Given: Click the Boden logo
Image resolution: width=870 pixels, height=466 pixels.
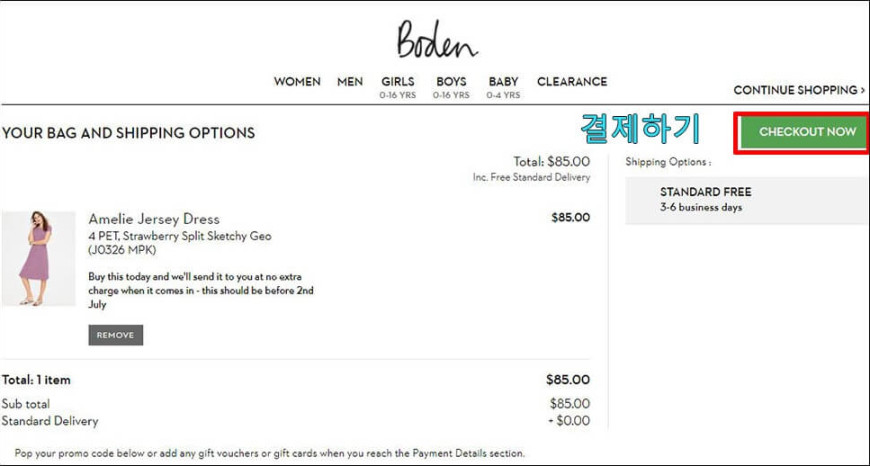Looking at the screenshot, I should click(437, 39).
